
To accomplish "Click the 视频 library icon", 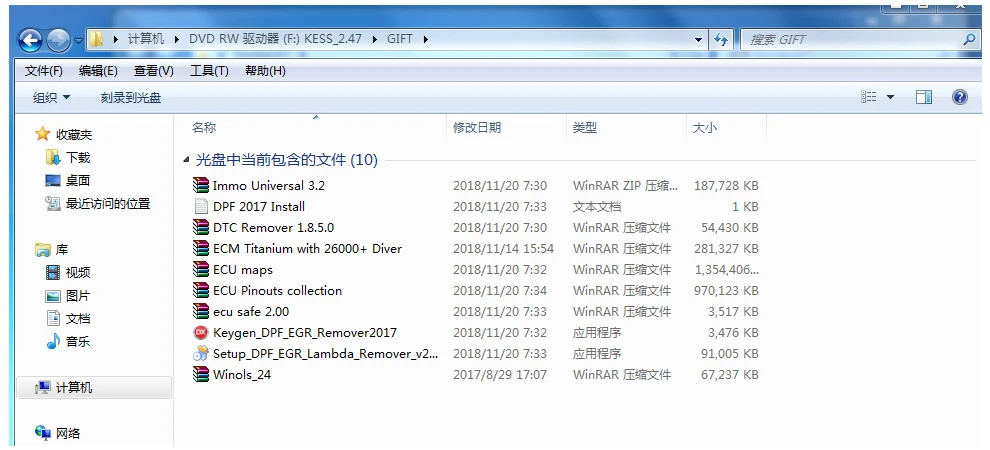I will pyautogui.click(x=53, y=273).
